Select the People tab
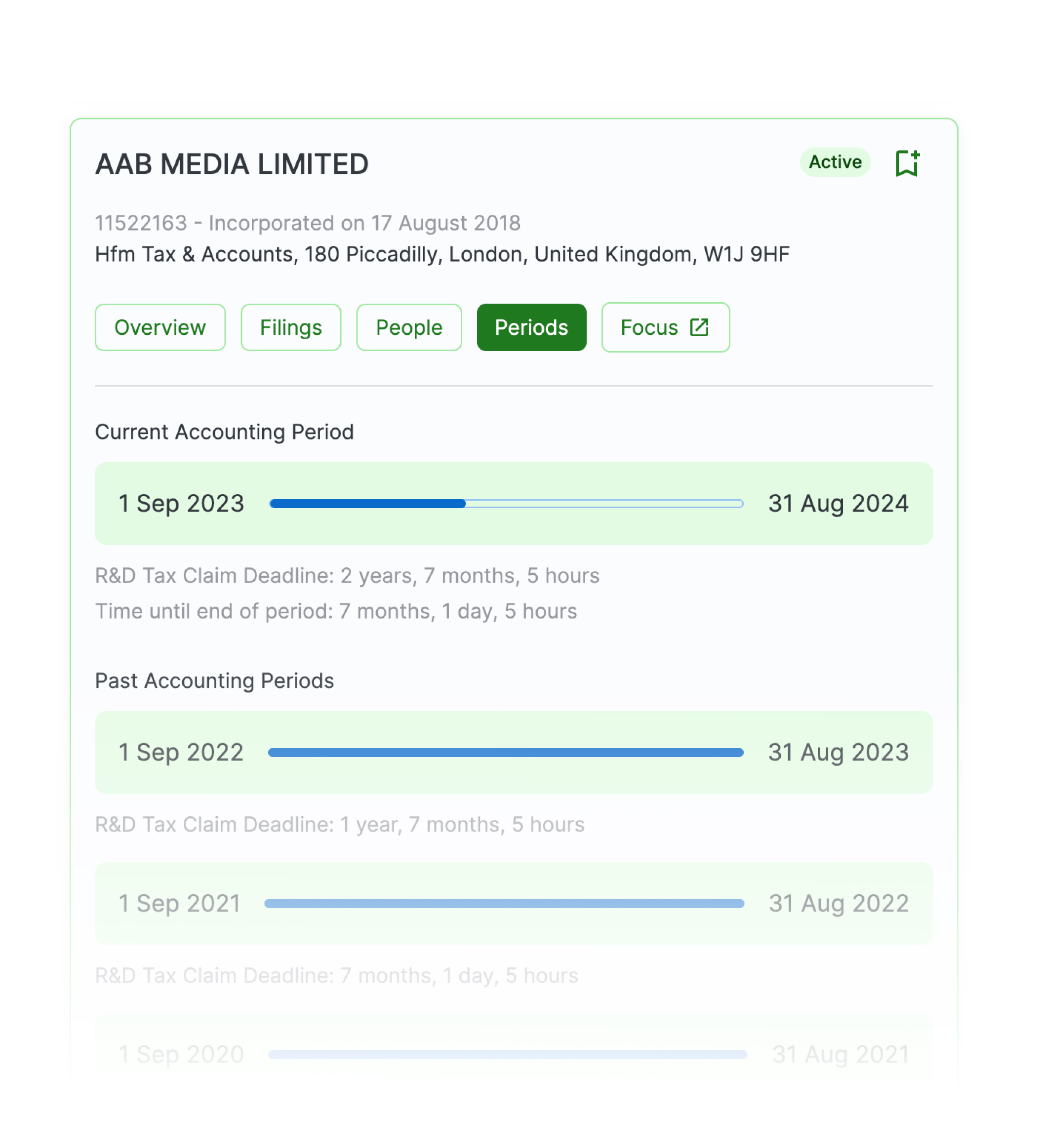 click(409, 327)
